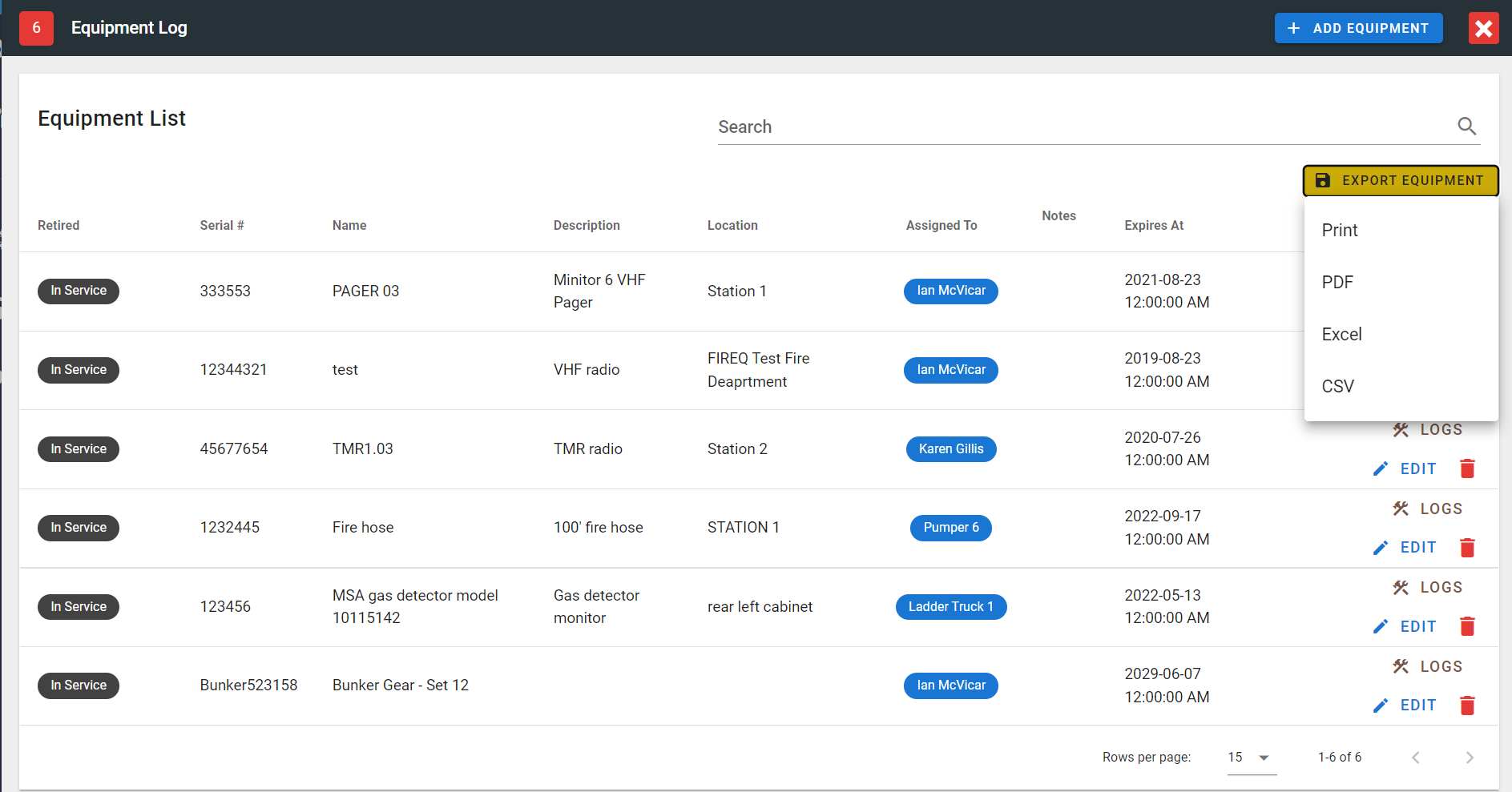Edit the Fire hose equipment
Image resolution: width=1512 pixels, height=792 pixels.
1405,548
